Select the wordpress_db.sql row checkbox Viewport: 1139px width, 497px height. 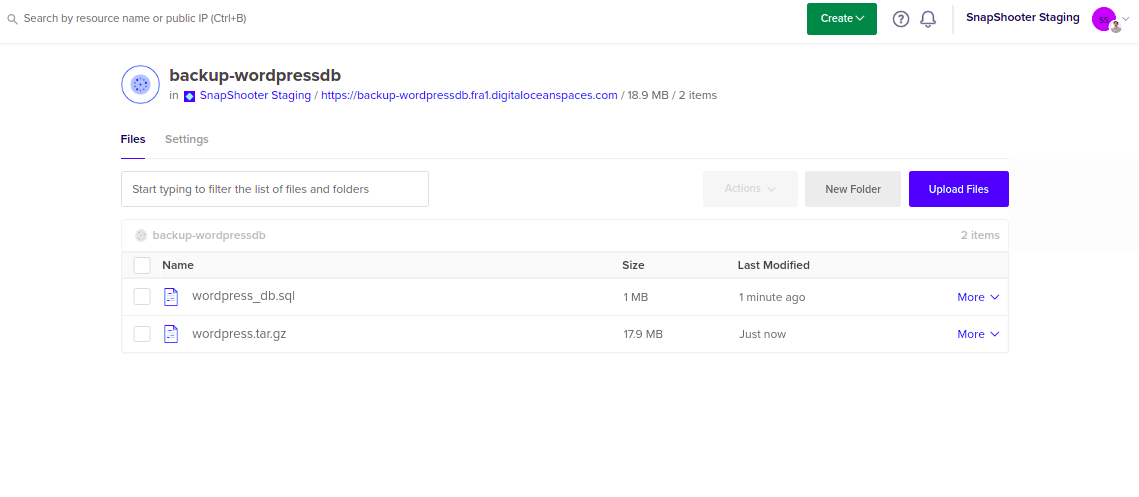(142, 296)
